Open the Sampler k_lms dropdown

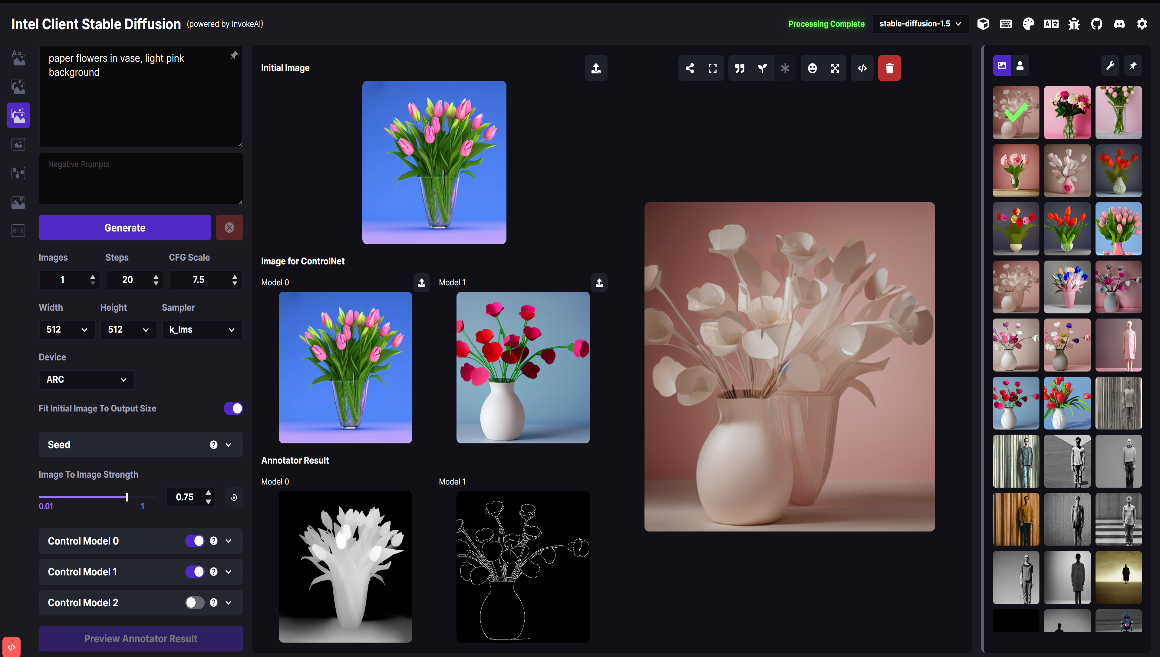pyautogui.click(x=202, y=329)
